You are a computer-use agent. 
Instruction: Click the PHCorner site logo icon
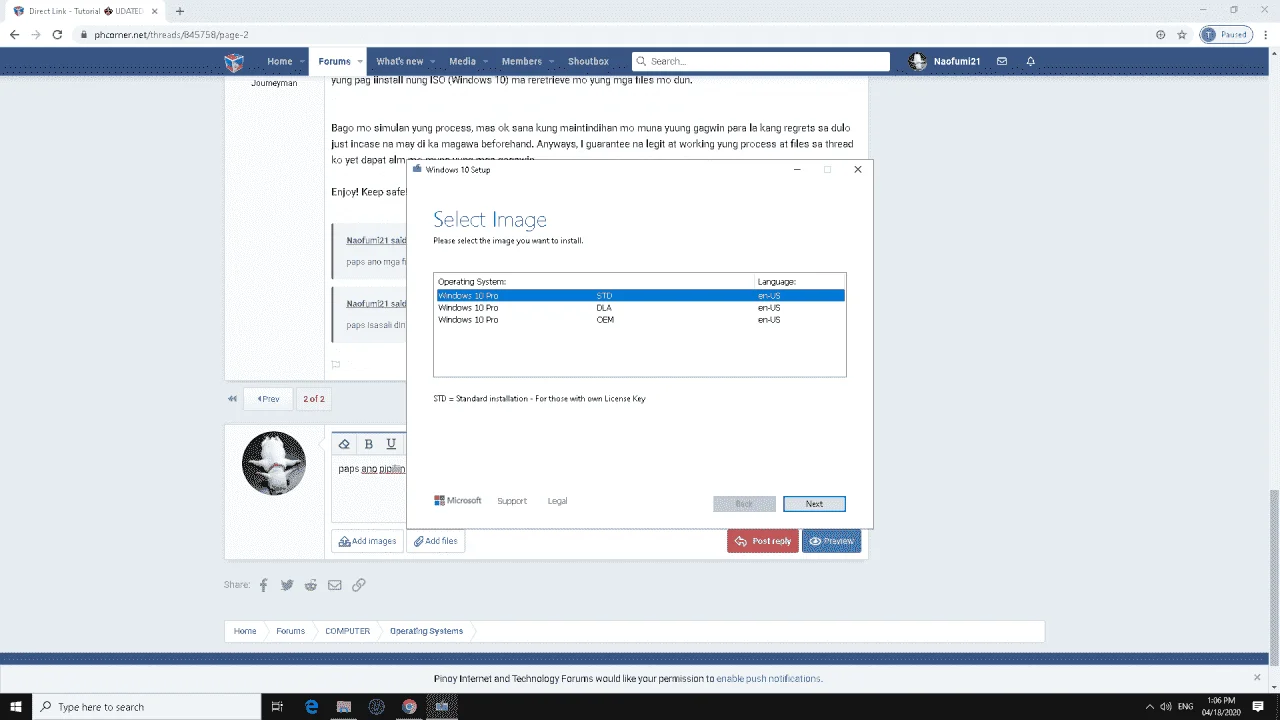pos(234,62)
